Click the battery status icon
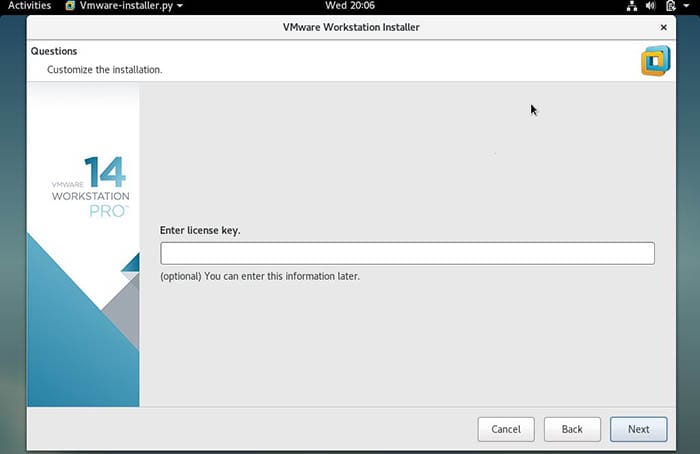Viewport: 700px width, 454px height. coord(671,6)
